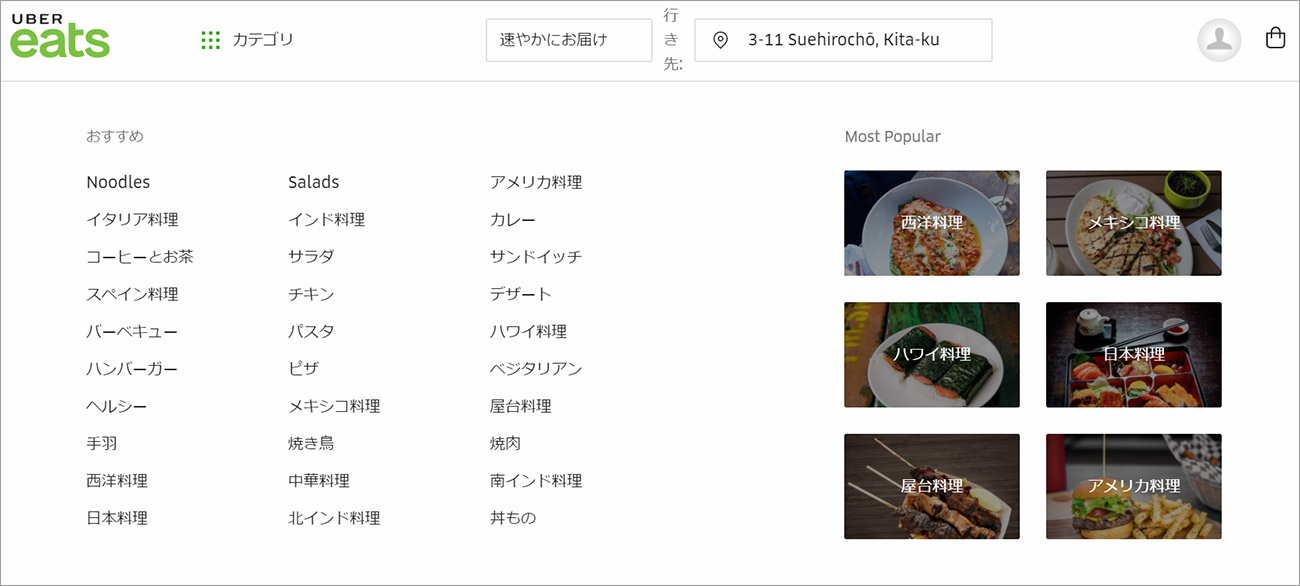This screenshot has width=1300, height=586.
Task: Select サラダ category
Action: tap(311, 257)
